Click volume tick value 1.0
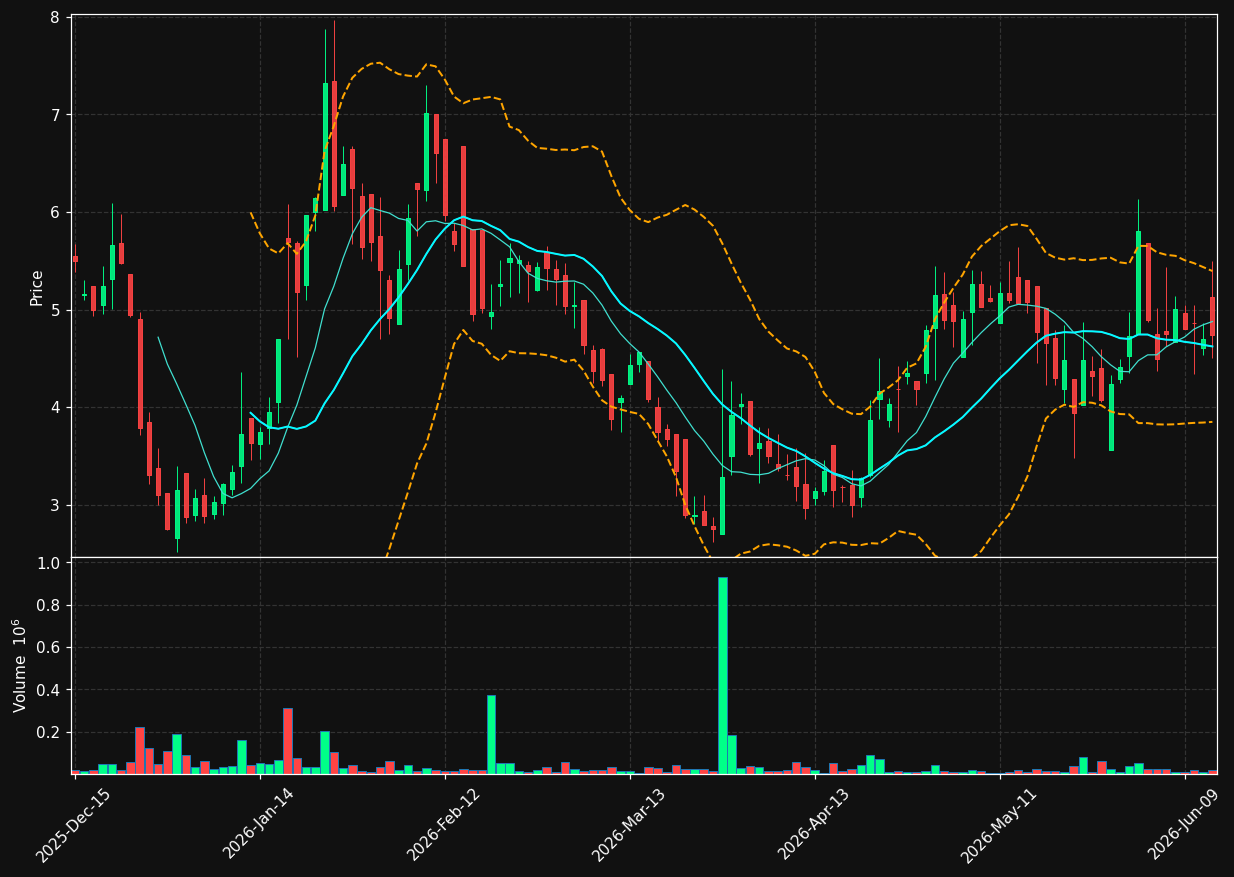Screen dimensions: 1234x877 48,563
